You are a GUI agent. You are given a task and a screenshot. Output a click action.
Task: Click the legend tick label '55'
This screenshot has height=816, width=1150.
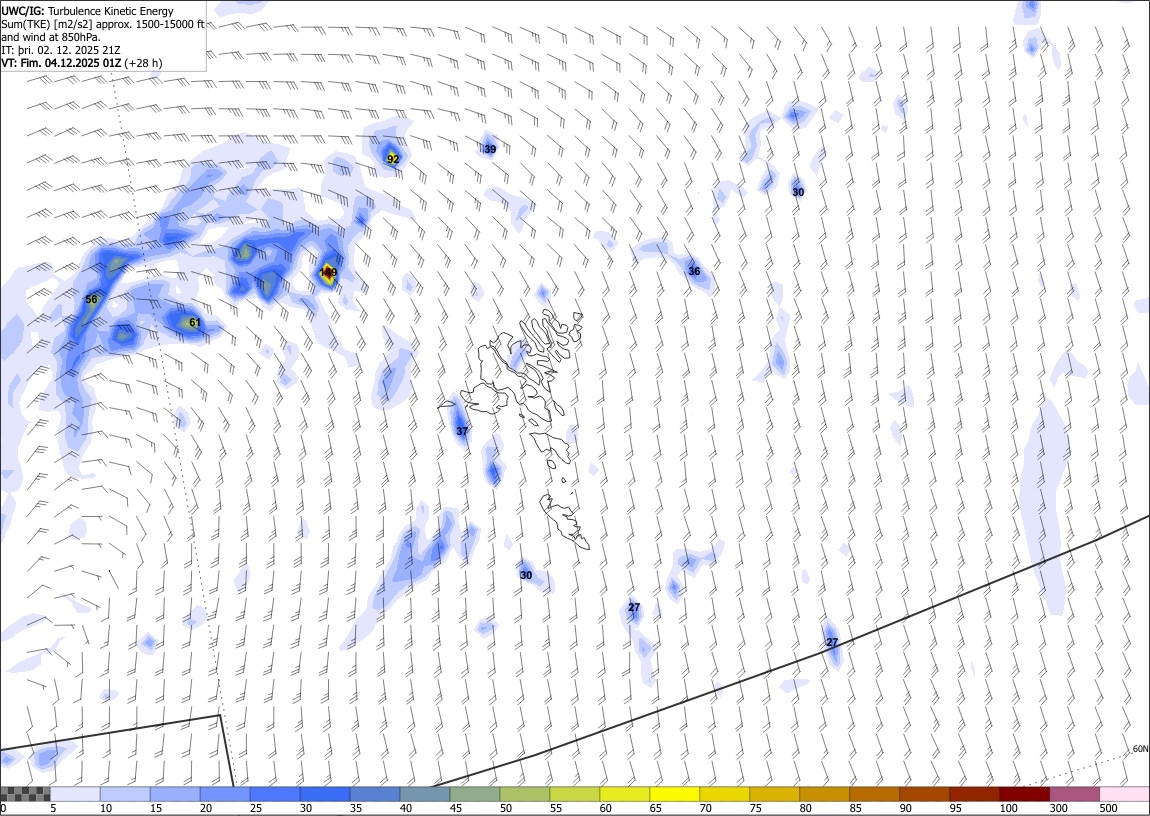pos(555,808)
